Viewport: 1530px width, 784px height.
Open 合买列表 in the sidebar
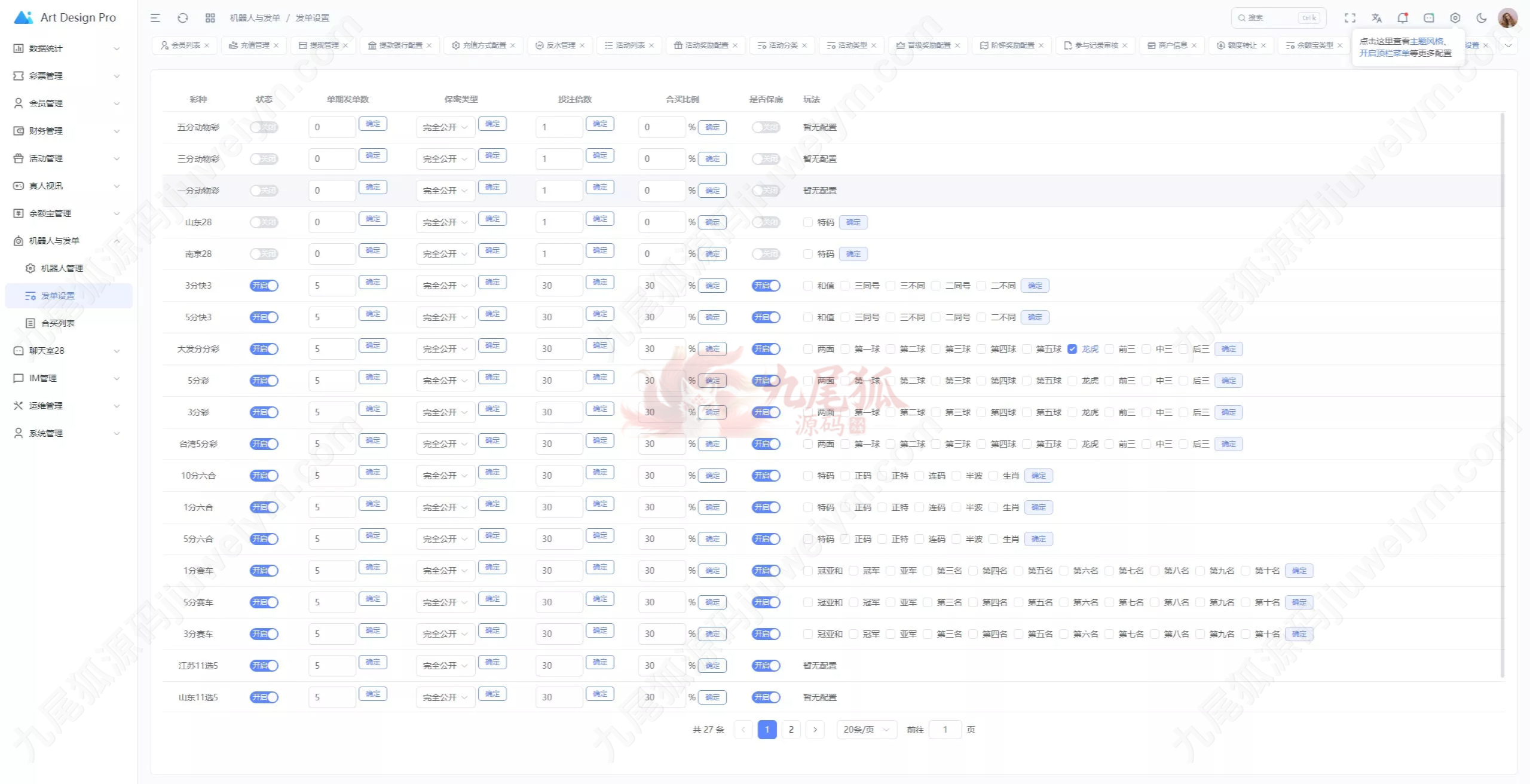(58, 323)
